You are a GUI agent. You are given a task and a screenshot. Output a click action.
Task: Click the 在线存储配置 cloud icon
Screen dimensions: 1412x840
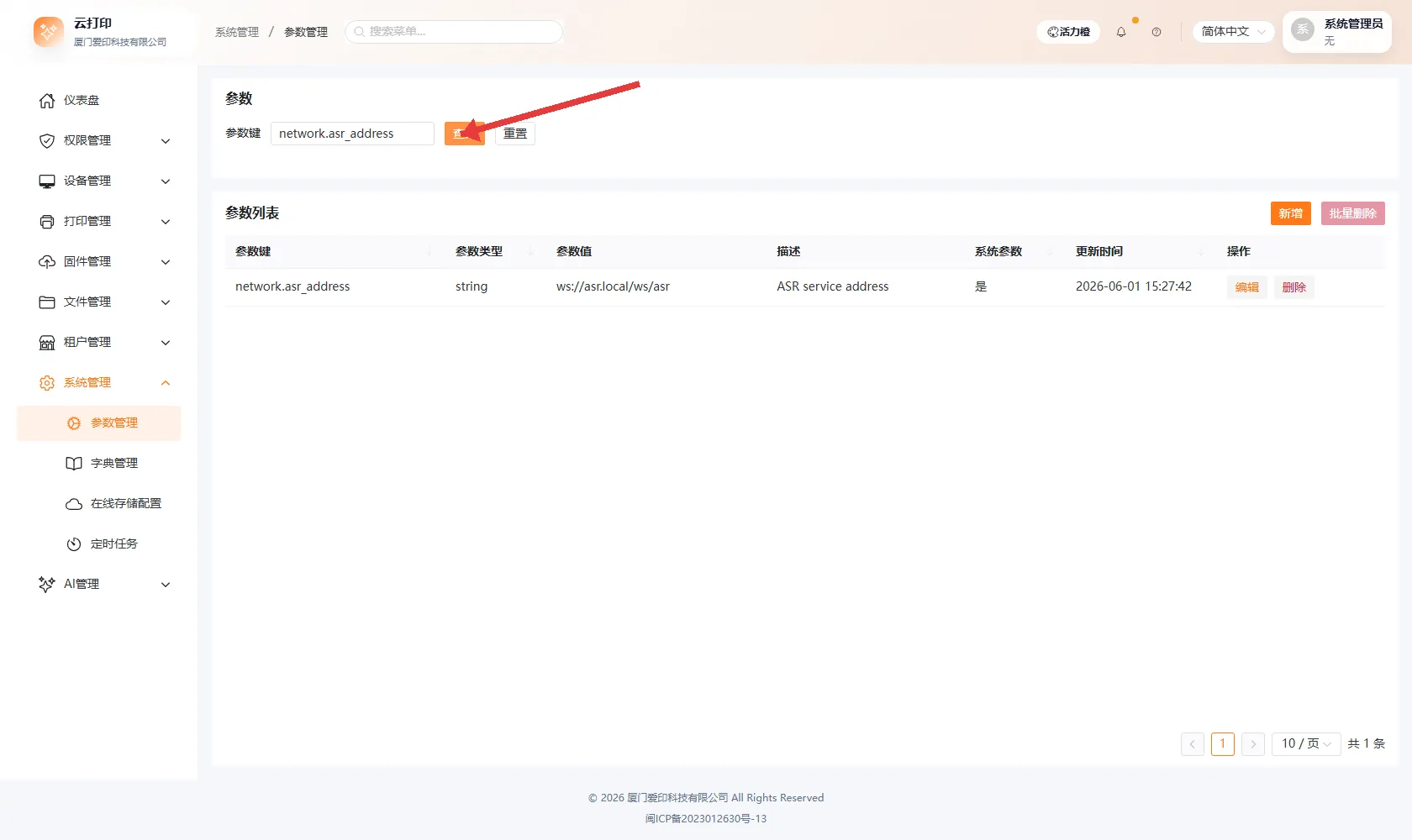coord(74,504)
